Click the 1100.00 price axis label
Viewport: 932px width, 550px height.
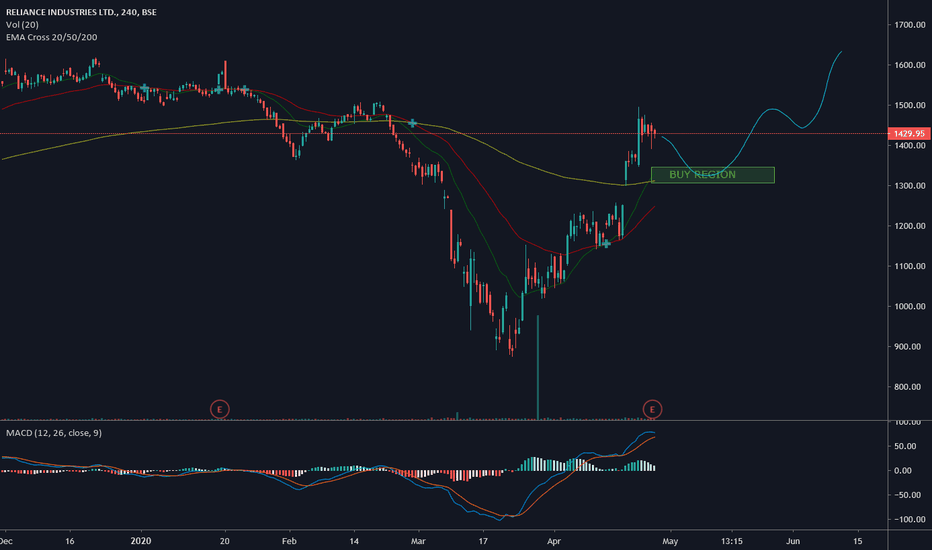[x=910, y=266]
